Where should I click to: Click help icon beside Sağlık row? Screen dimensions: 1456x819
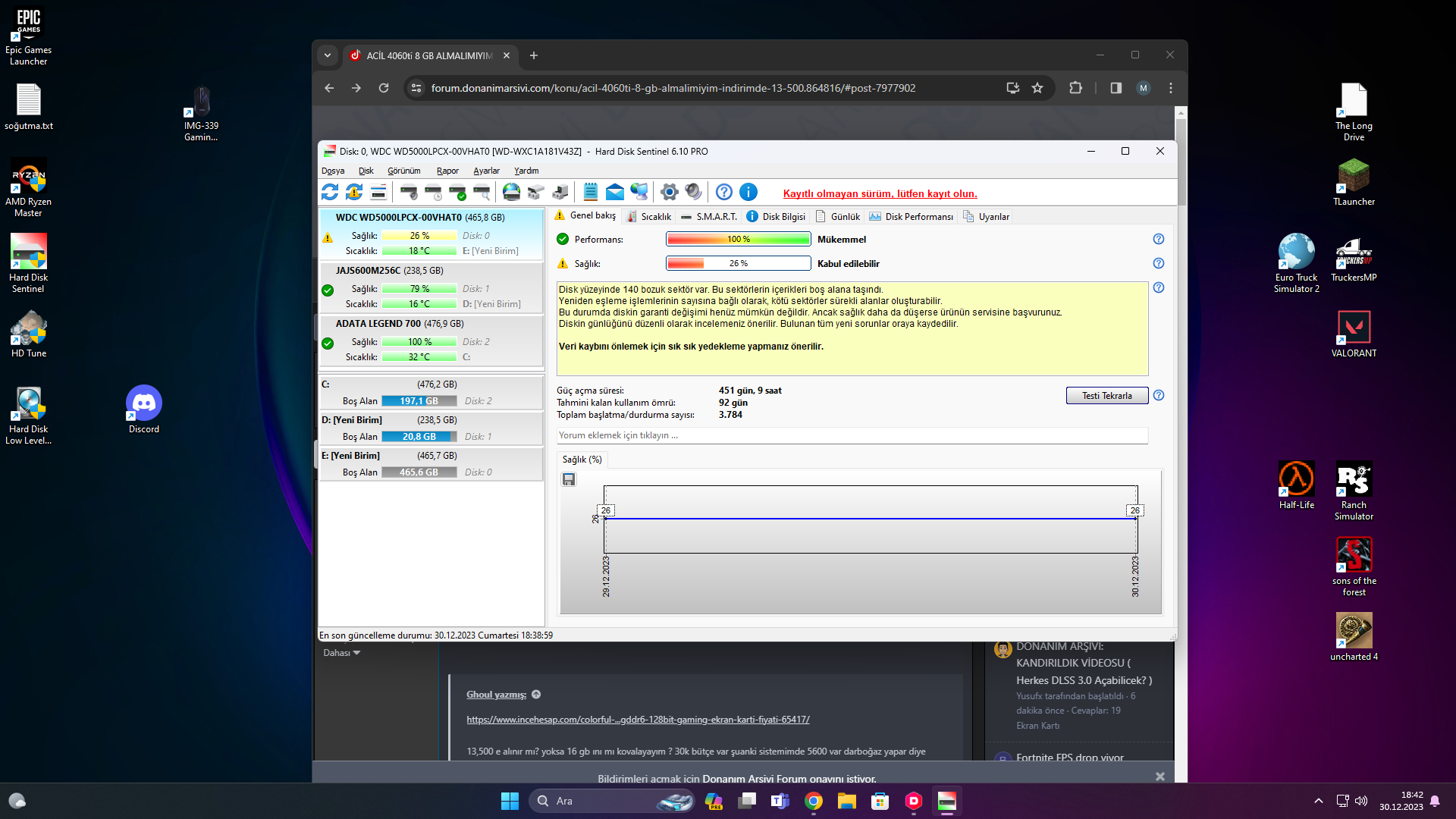pyautogui.click(x=1159, y=263)
